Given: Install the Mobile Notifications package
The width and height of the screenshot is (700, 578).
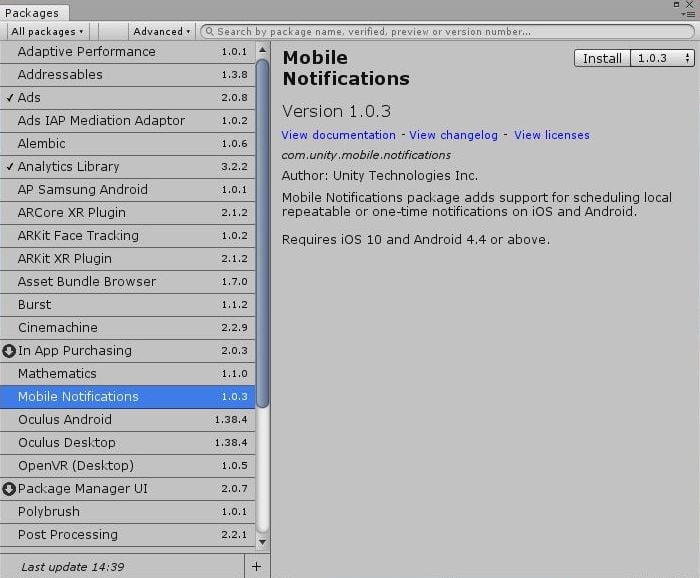Looking at the screenshot, I should point(602,58).
